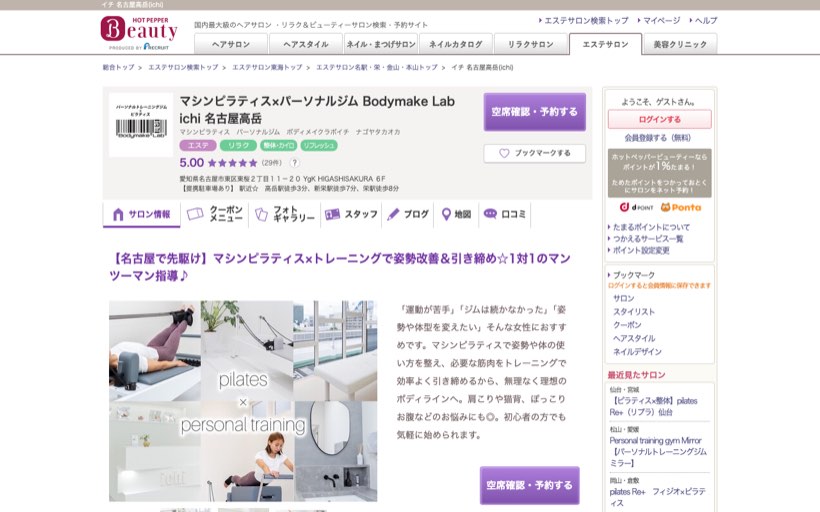The width and height of the screenshot is (820, 512).
Task: Open Personal training gym Mirror recent salon
Action: (x=658, y=452)
